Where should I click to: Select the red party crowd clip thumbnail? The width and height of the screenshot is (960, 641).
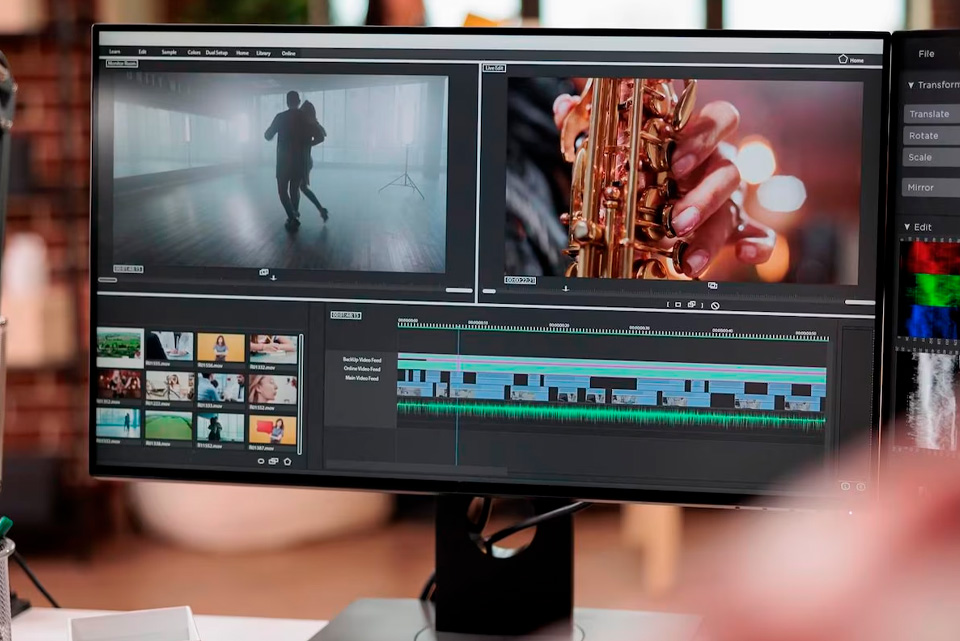[119, 384]
